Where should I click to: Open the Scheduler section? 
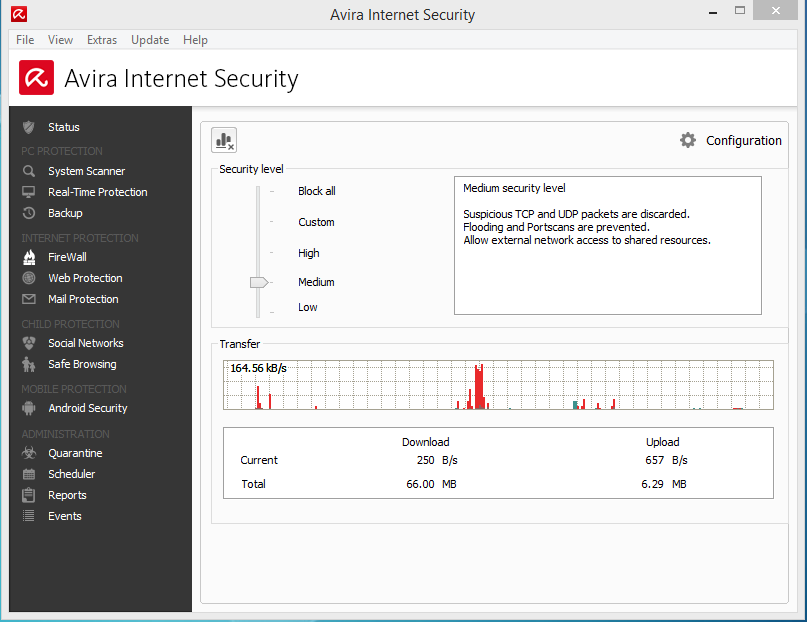(x=71, y=474)
